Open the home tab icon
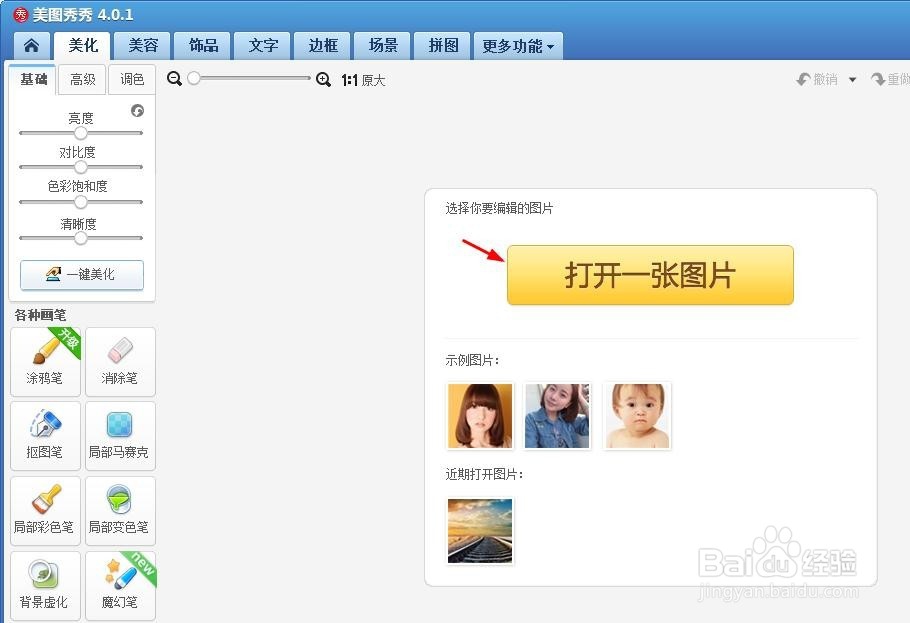910x623 pixels. click(31, 46)
